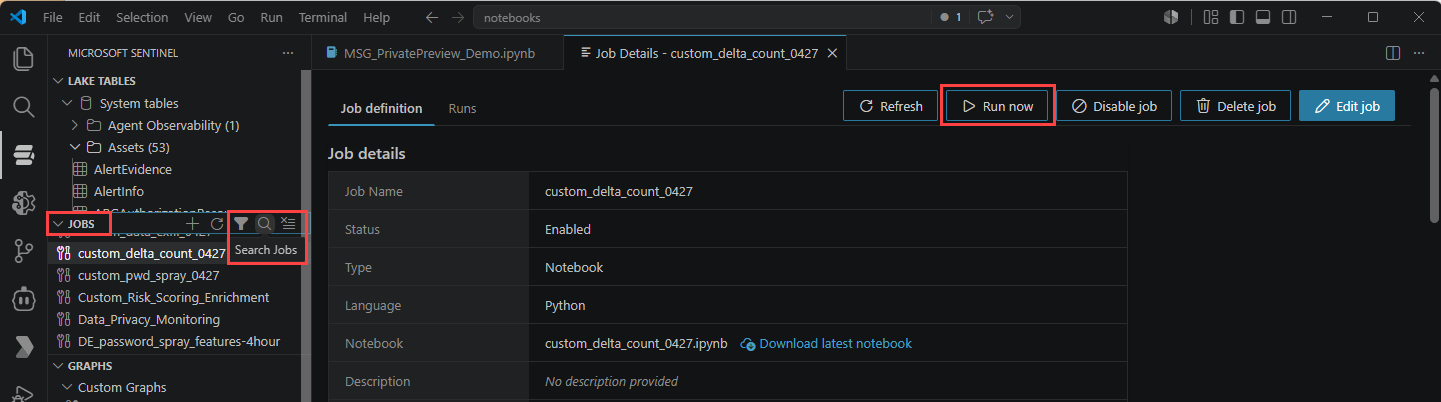Select the AlertInfo table
1441x402 pixels.
[x=118, y=191]
